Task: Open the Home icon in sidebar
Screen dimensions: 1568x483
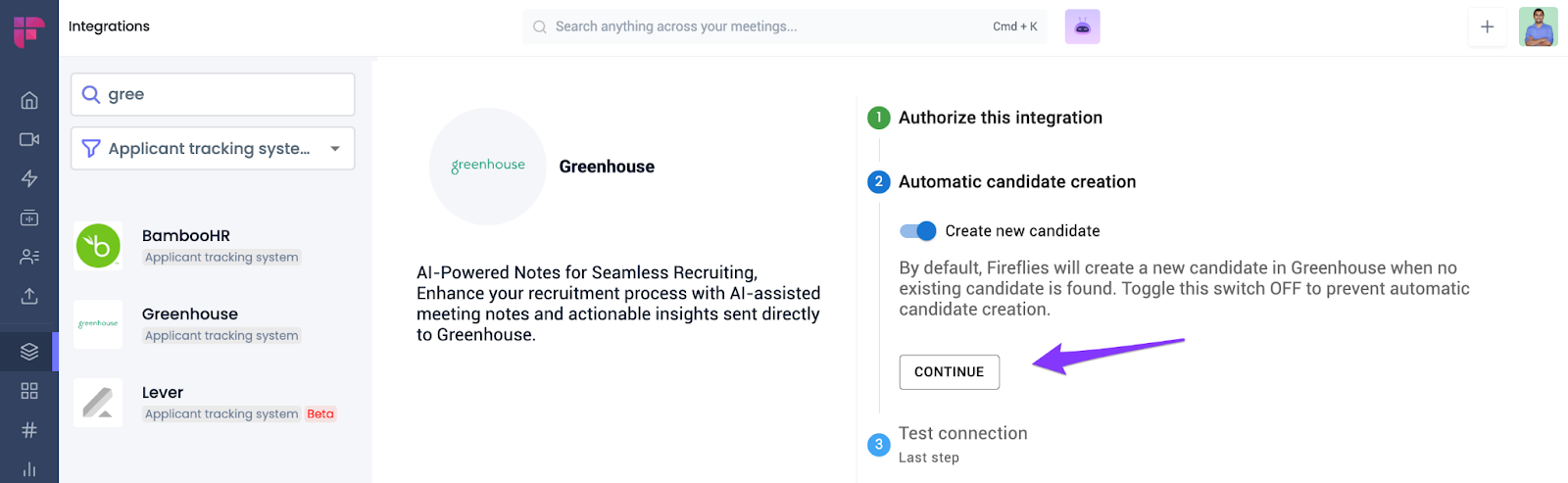Action: [29, 100]
